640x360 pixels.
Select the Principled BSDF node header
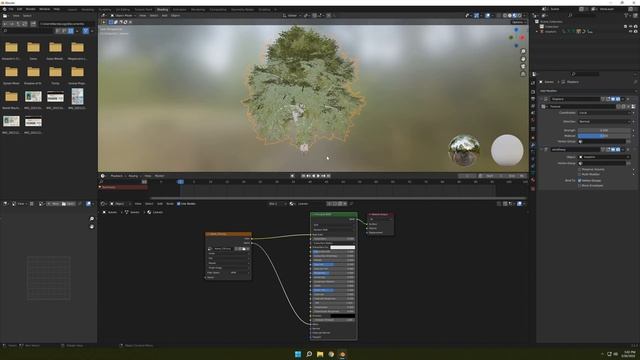[x=333, y=214]
